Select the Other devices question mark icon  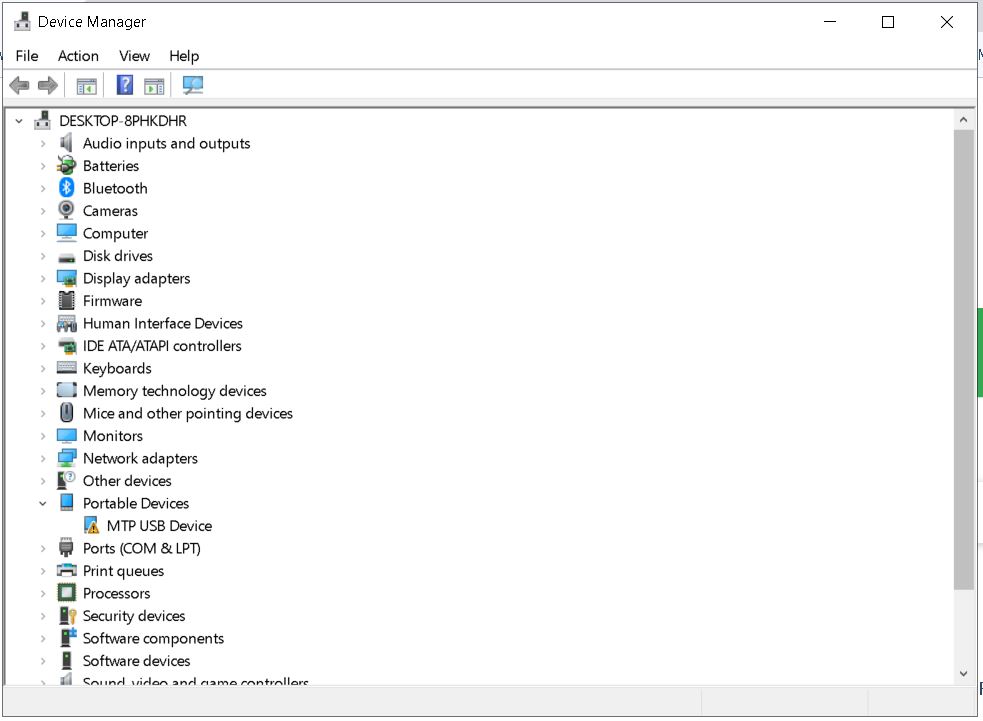pyautogui.click(x=66, y=480)
